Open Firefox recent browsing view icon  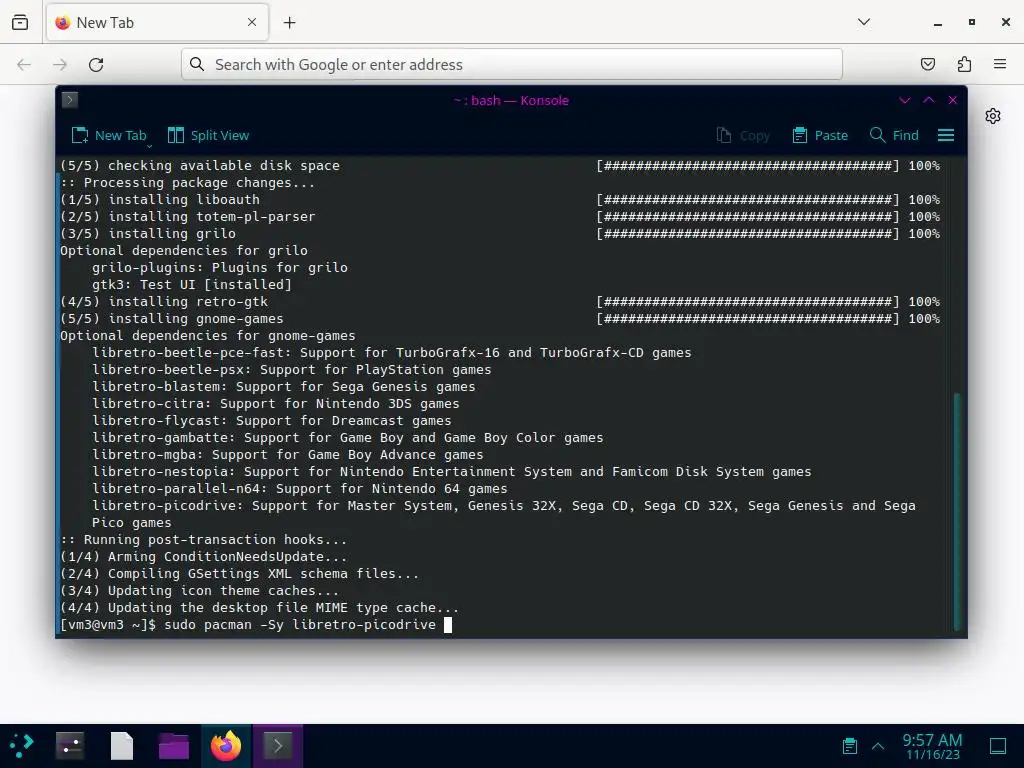tap(20, 22)
